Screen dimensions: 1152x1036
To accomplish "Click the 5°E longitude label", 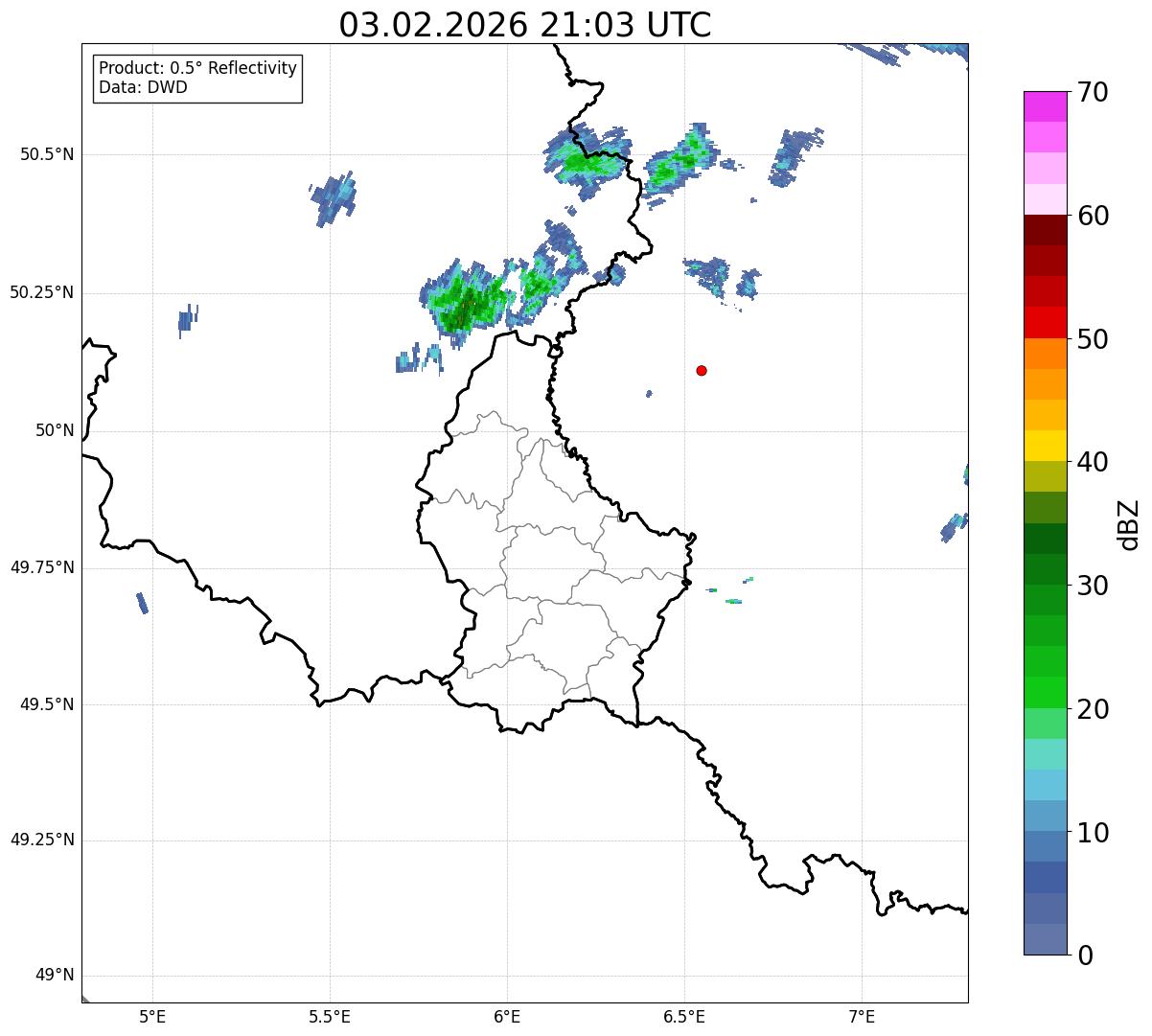I will (x=152, y=1016).
